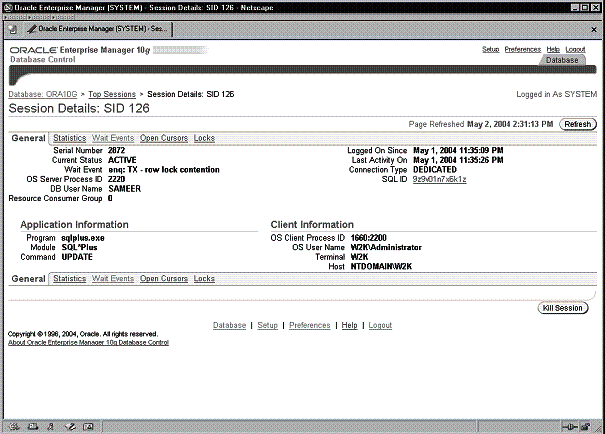Open Instant Messenger icon in component bar
The width and height of the screenshot is (605, 434).
point(51,427)
